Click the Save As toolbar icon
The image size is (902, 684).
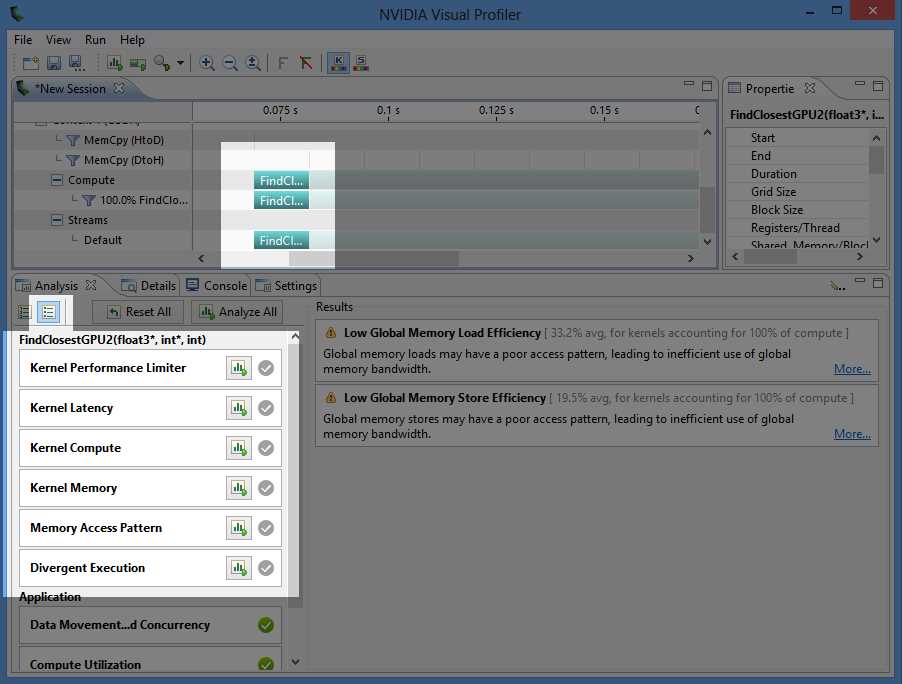76,63
